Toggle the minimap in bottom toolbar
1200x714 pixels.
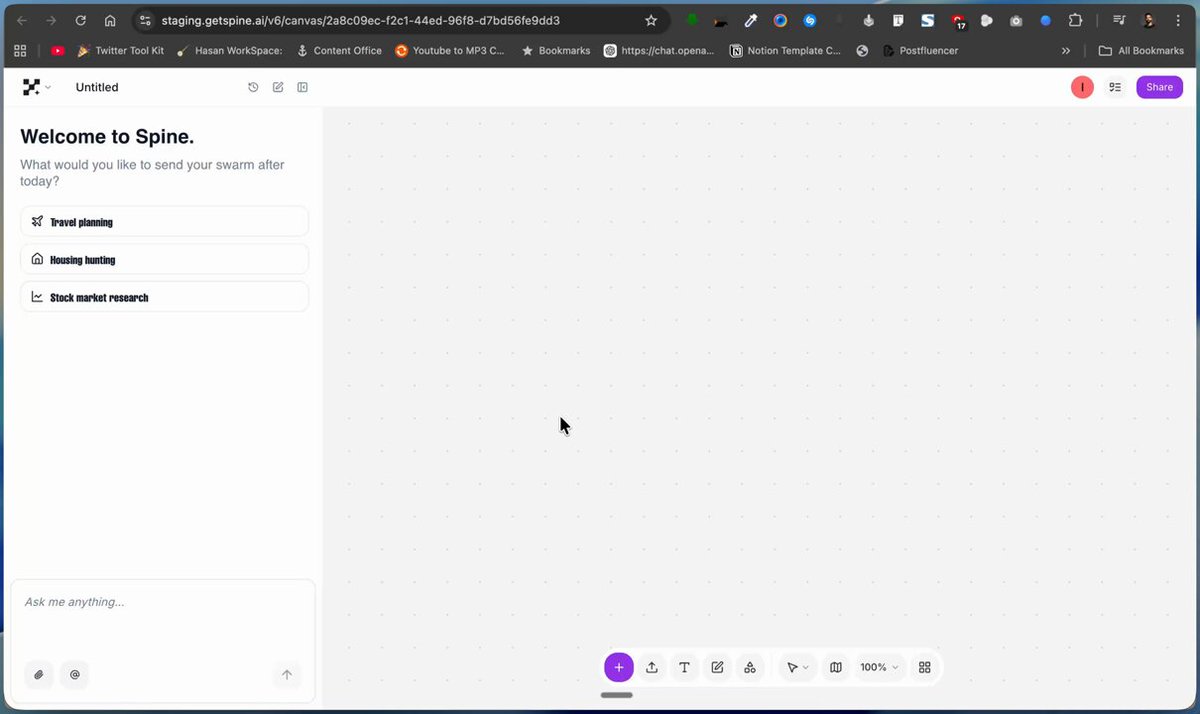pyautogui.click(x=836, y=667)
